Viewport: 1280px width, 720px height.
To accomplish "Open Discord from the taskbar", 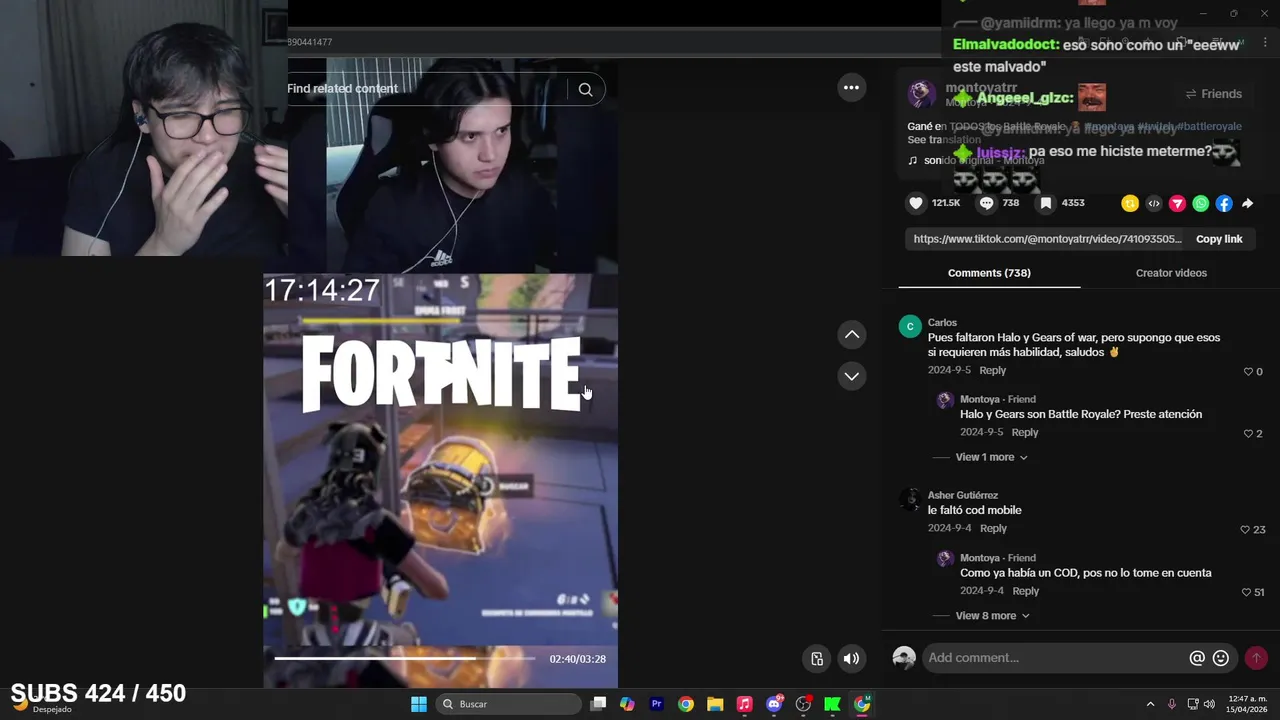I will click(x=774, y=704).
